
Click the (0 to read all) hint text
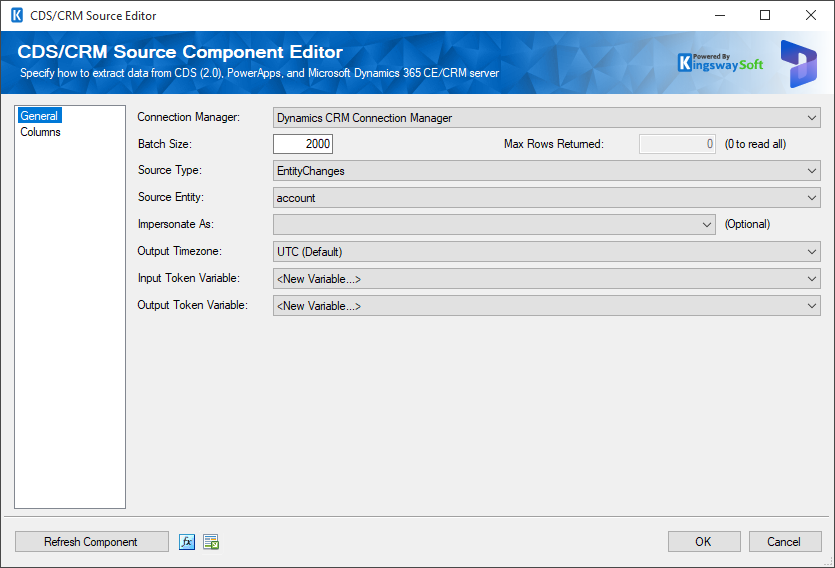(x=755, y=144)
